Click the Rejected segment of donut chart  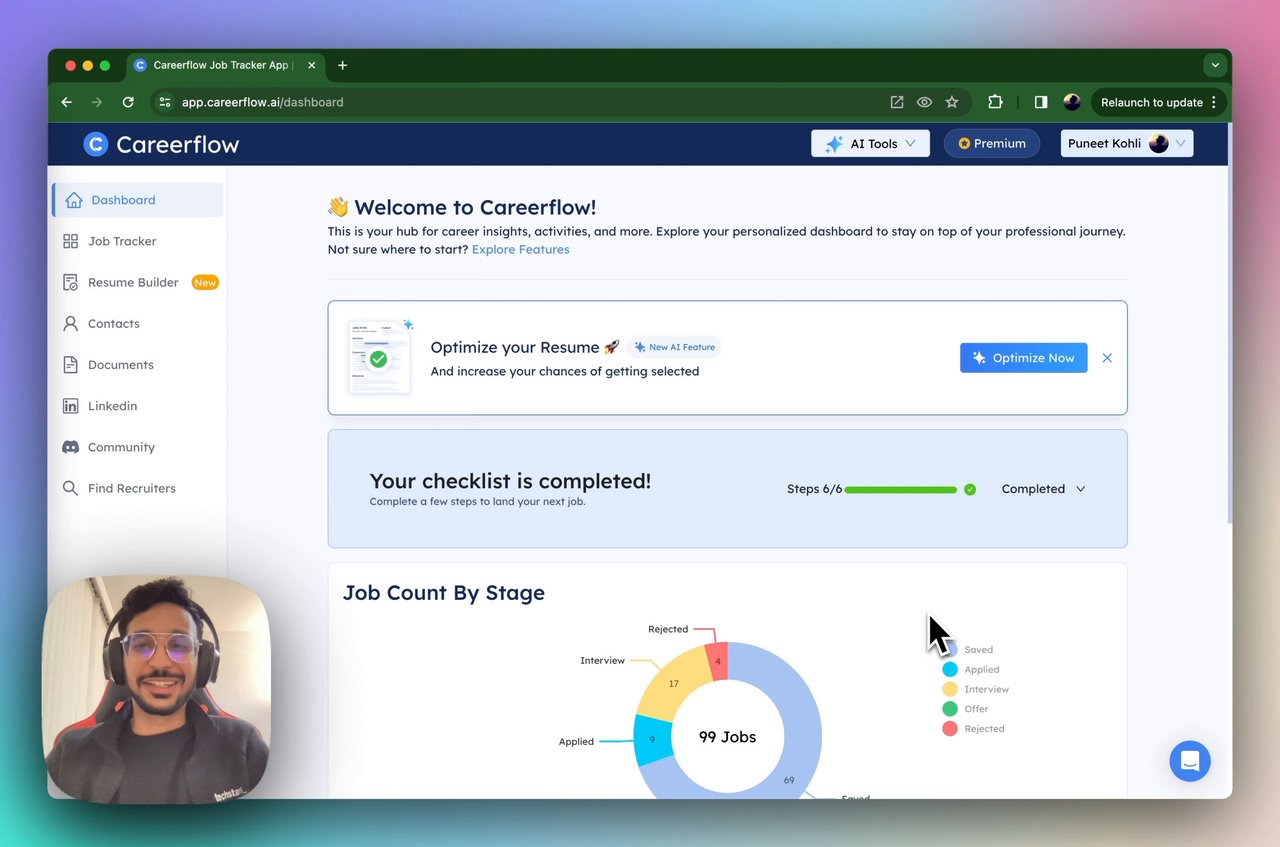click(x=717, y=661)
